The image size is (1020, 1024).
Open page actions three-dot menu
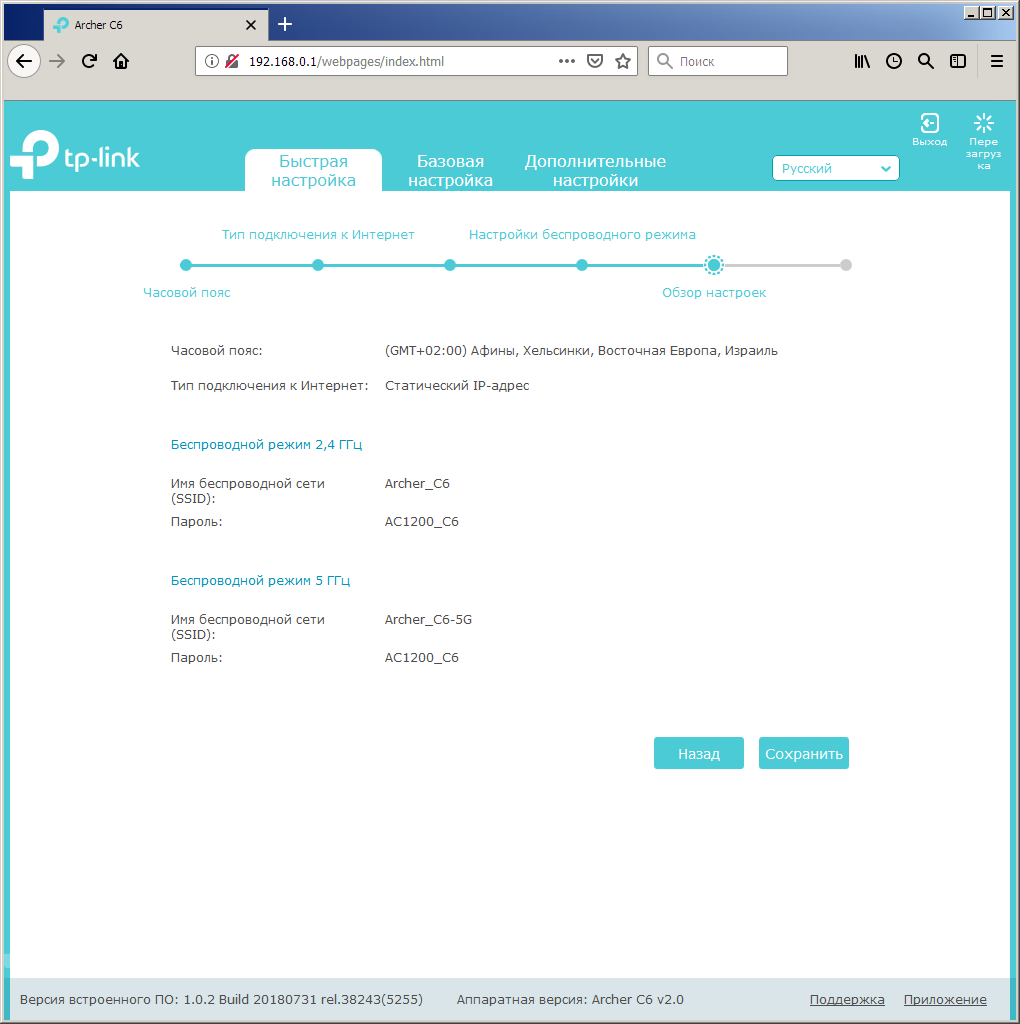click(567, 61)
